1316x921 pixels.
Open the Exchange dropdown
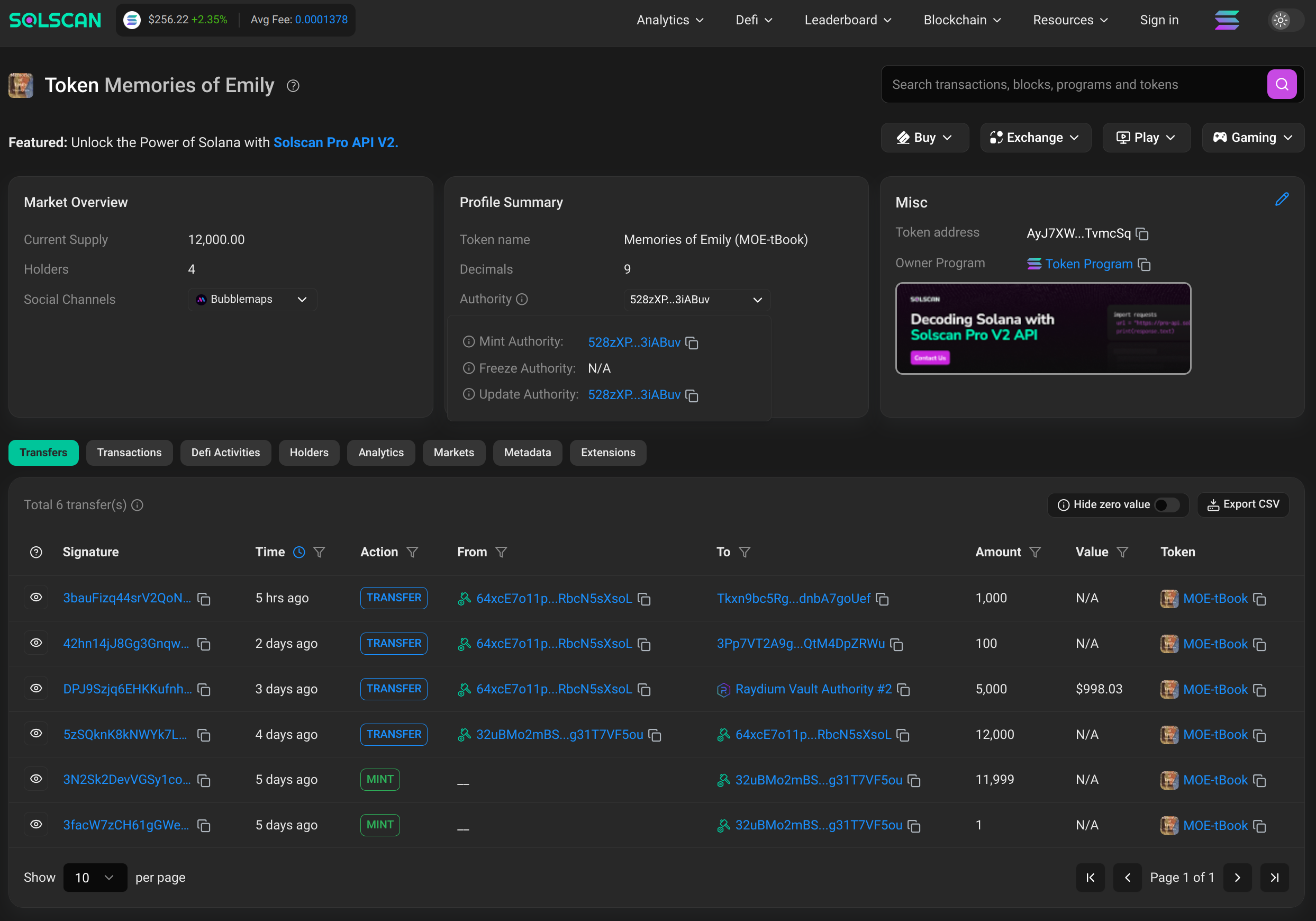click(1035, 138)
